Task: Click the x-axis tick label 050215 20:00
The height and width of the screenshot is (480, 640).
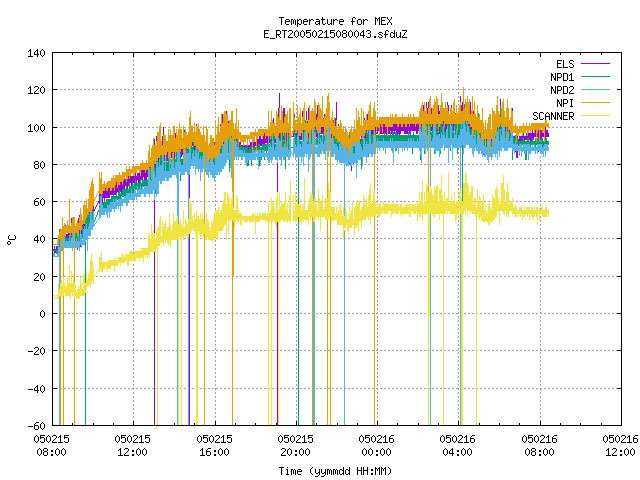Action: pyautogui.click(x=295, y=446)
